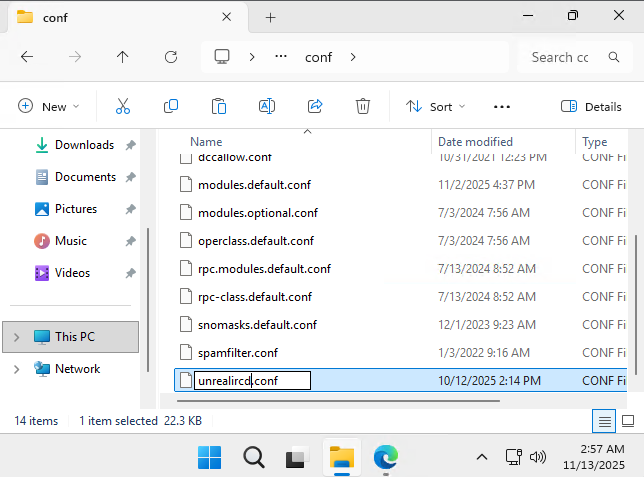Open the New item dropdown

(48, 106)
